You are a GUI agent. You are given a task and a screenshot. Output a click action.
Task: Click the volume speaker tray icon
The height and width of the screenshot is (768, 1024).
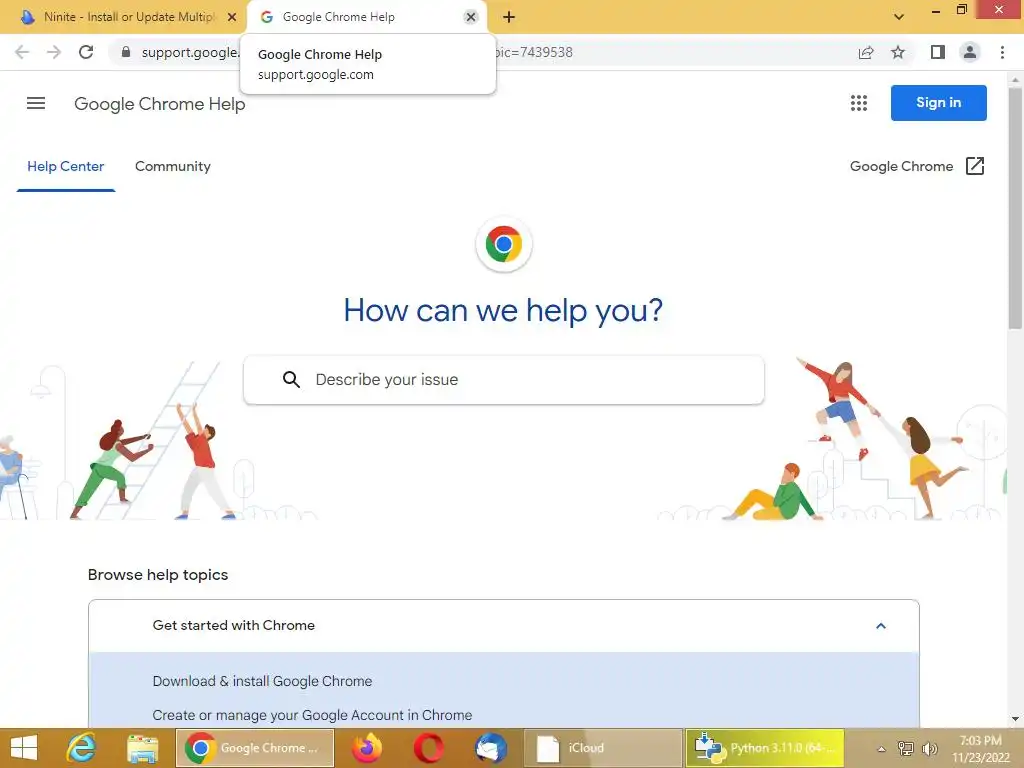(x=930, y=748)
